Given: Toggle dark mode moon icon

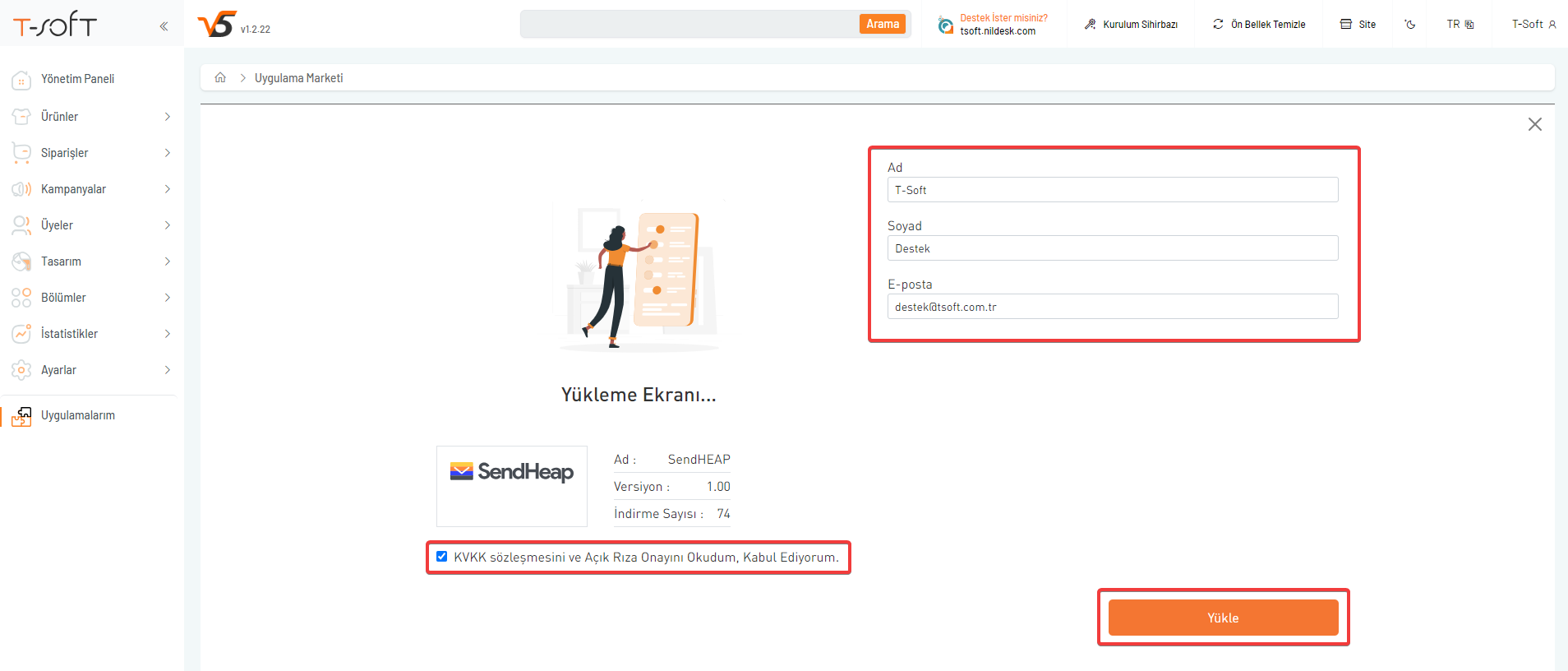Looking at the screenshot, I should 1410,25.
